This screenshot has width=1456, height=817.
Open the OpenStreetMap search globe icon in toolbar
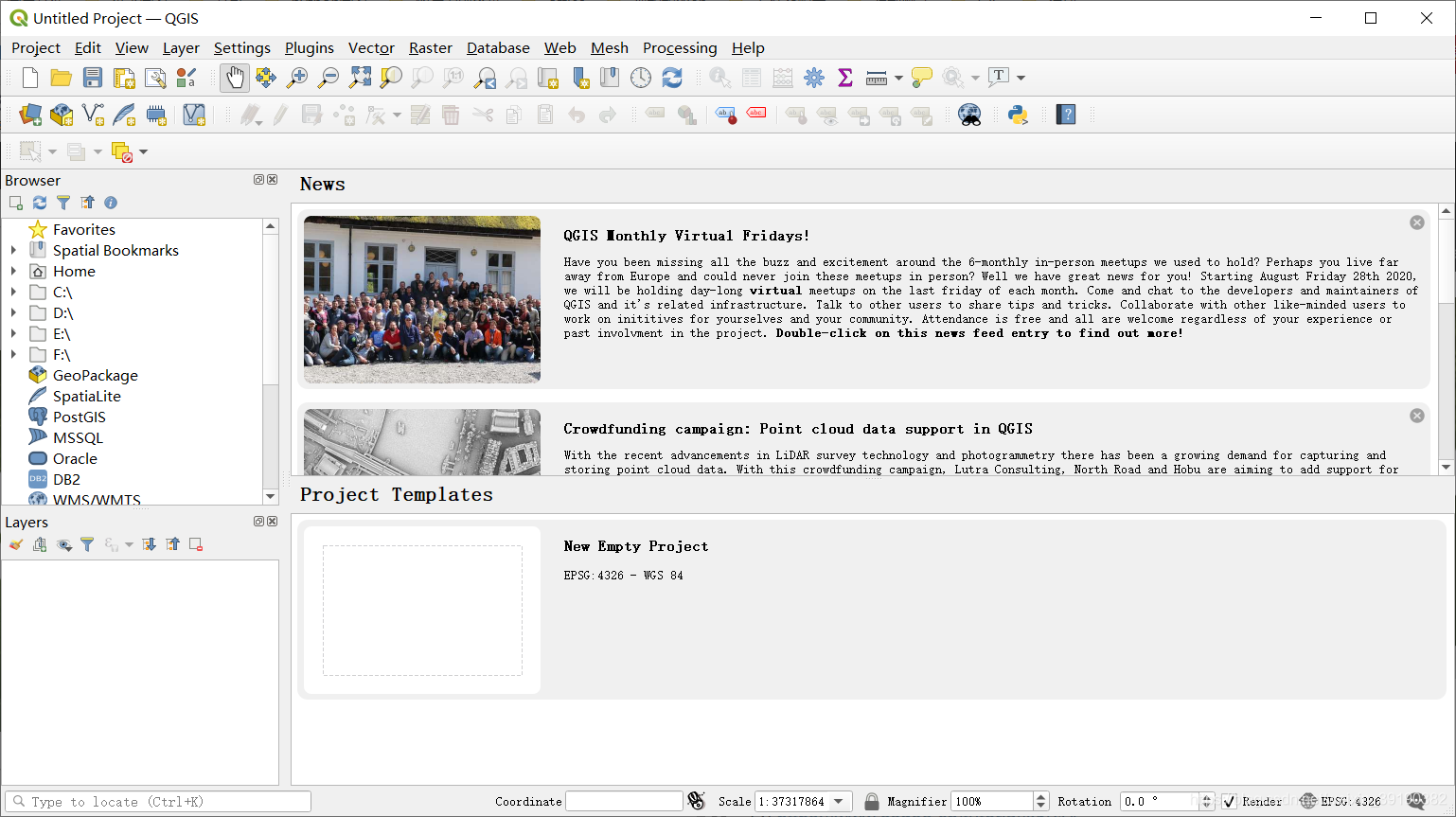click(969, 115)
